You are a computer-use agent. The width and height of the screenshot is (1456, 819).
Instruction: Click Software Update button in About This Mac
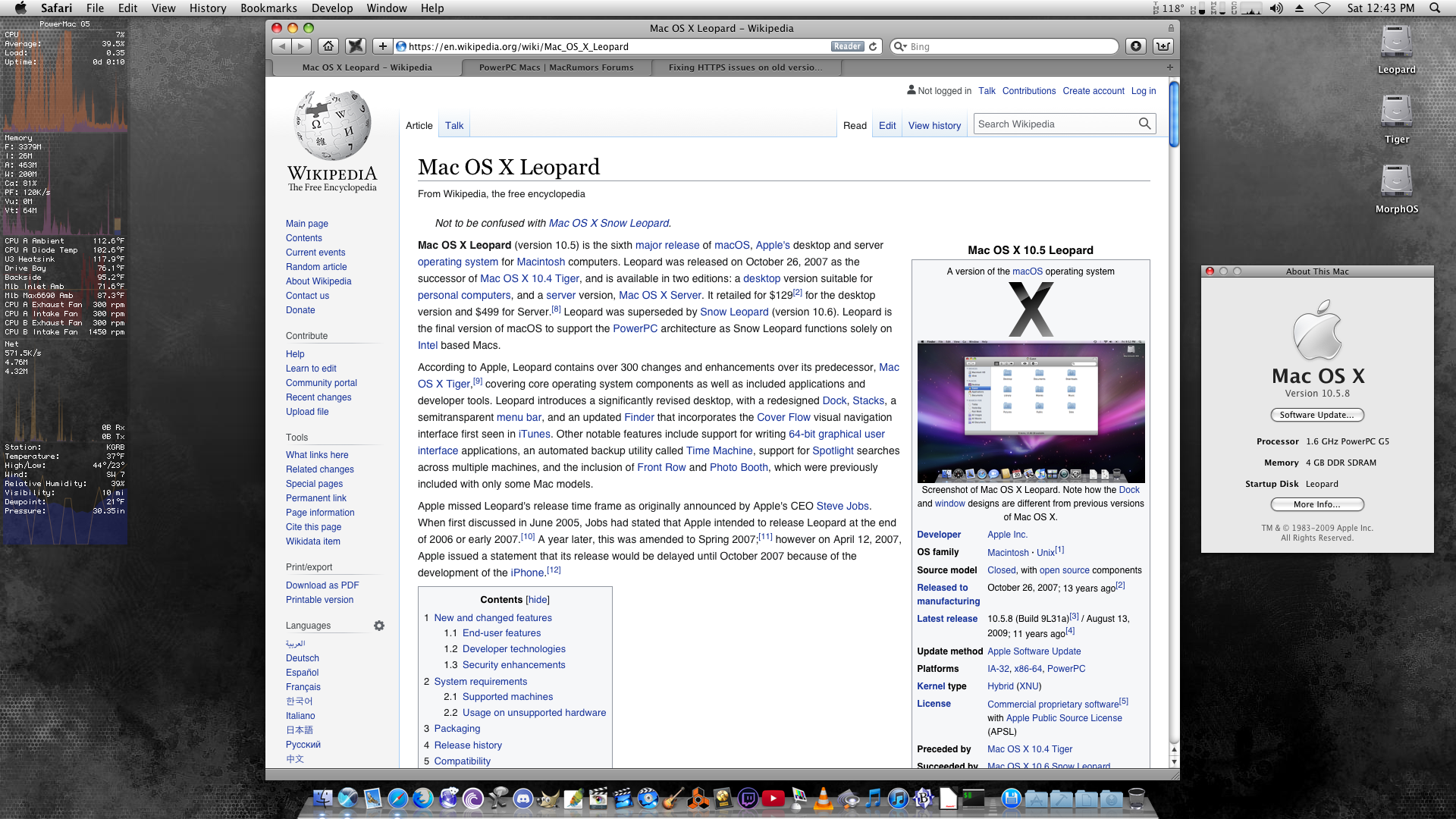[x=1317, y=415]
